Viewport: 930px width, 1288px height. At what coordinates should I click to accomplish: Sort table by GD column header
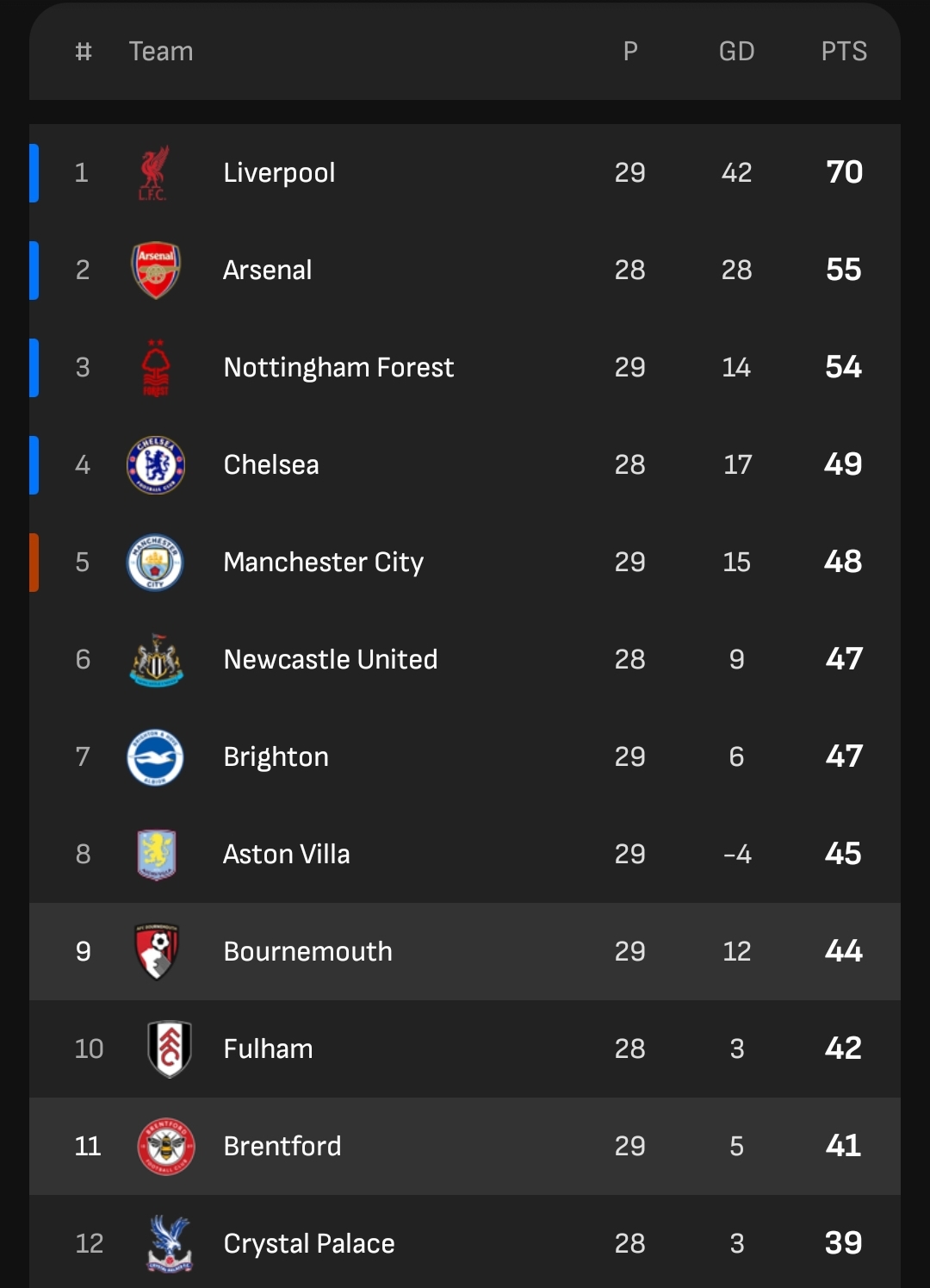point(737,52)
